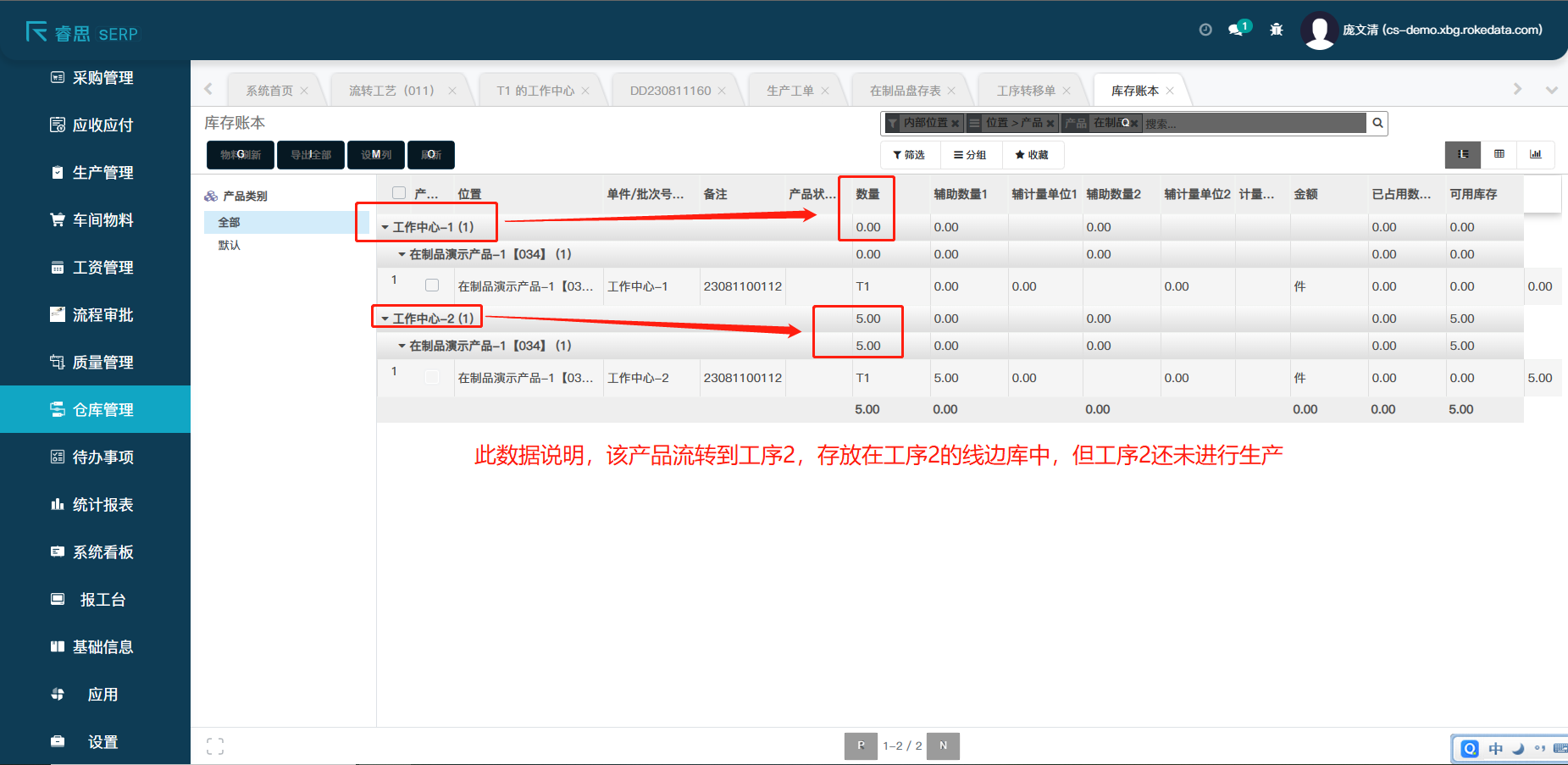Image resolution: width=1568 pixels, height=765 pixels.
Task: Switch to the list view icon
Action: click(1462, 154)
